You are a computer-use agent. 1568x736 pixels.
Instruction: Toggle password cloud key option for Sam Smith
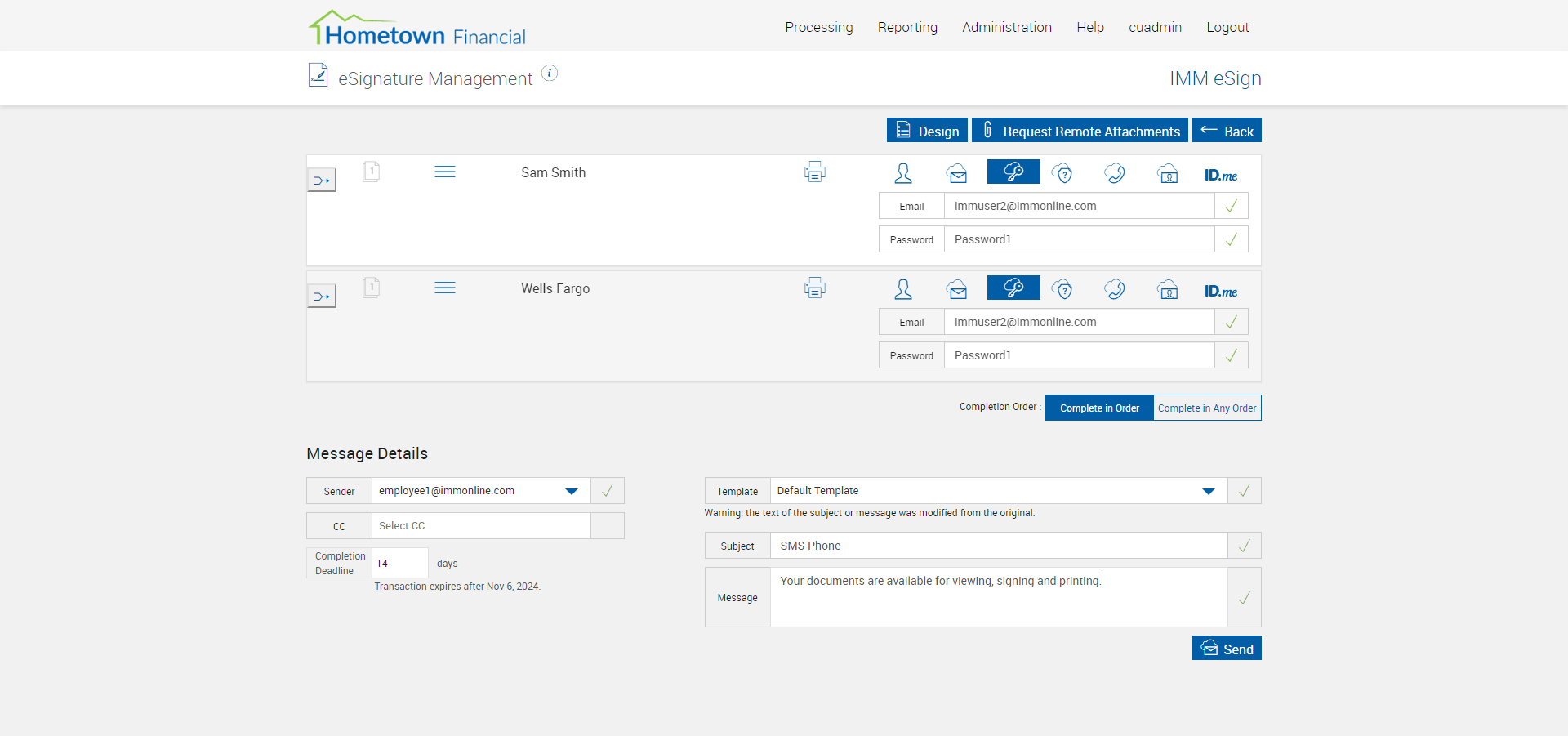[1013, 172]
